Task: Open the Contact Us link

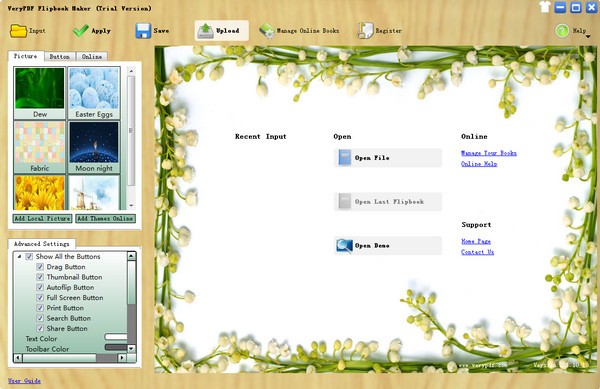Action: [x=478, y=252]
